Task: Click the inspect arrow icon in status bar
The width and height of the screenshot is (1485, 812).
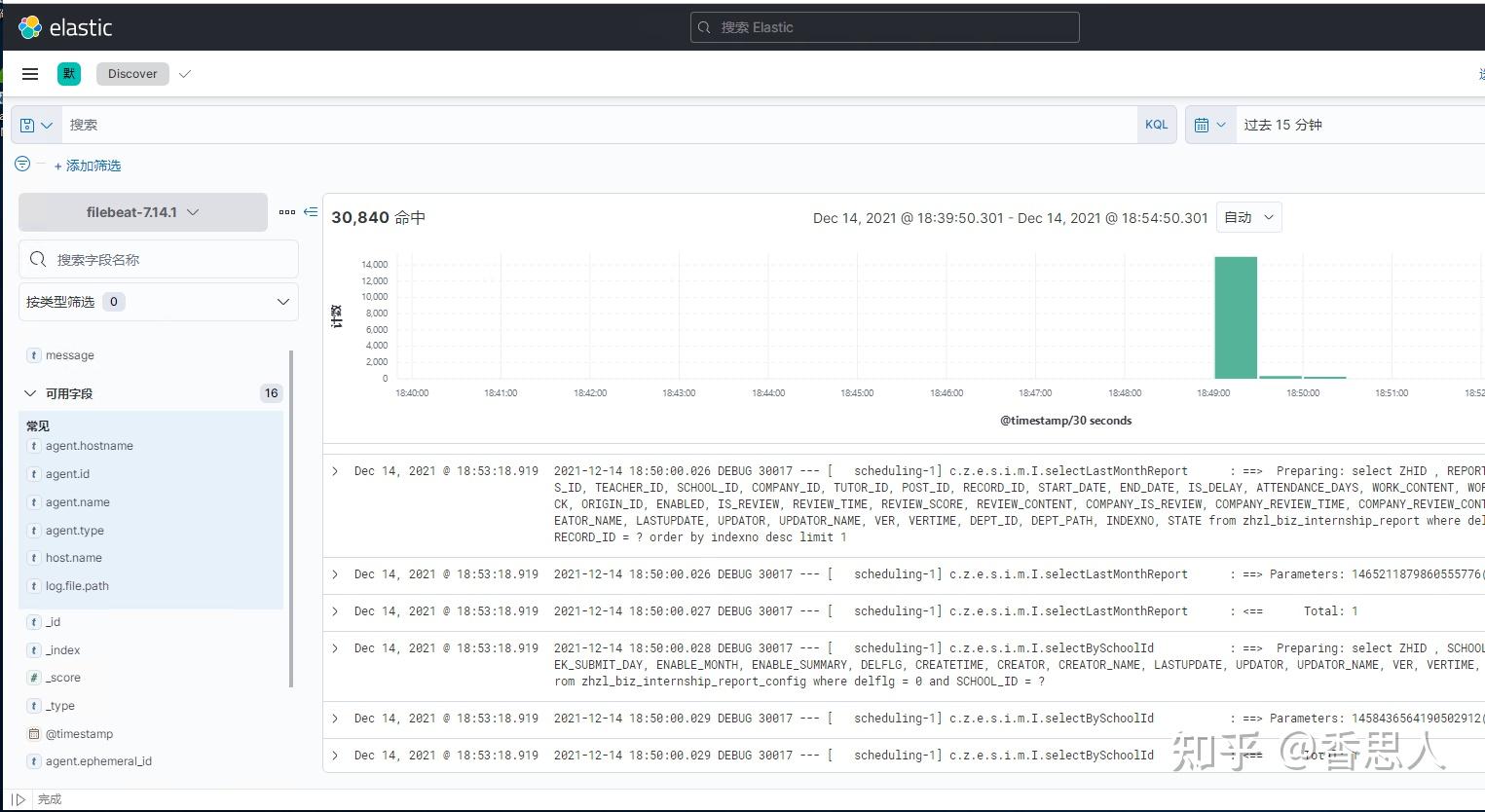Action: click(18, 798)
